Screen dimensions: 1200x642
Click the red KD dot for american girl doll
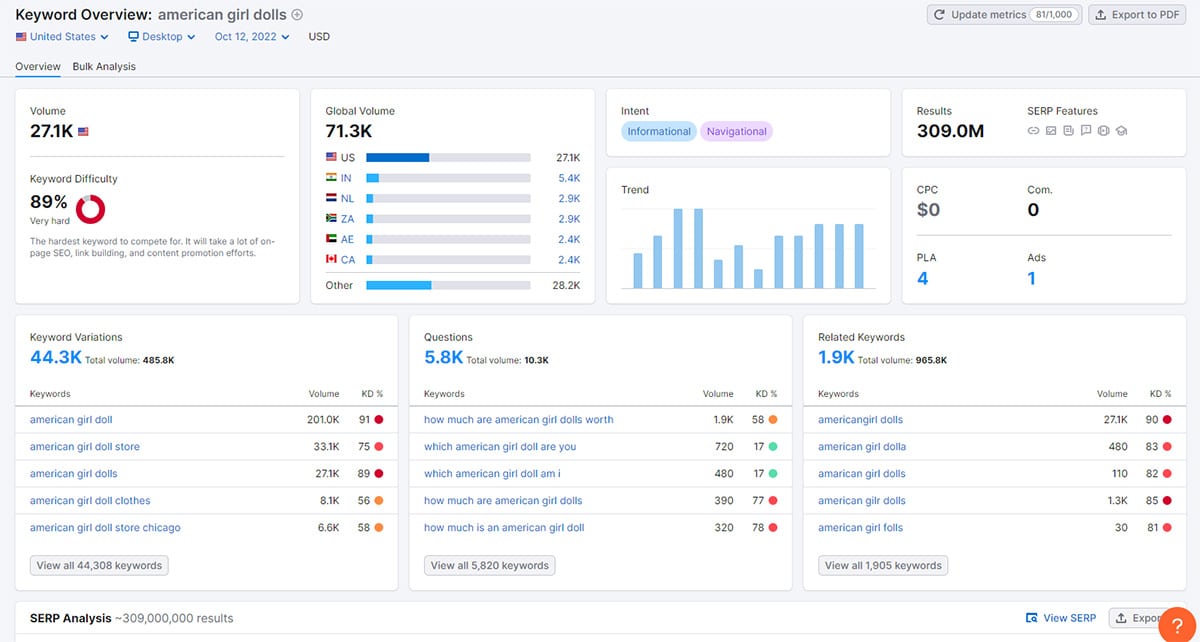[x=379, y=420]
